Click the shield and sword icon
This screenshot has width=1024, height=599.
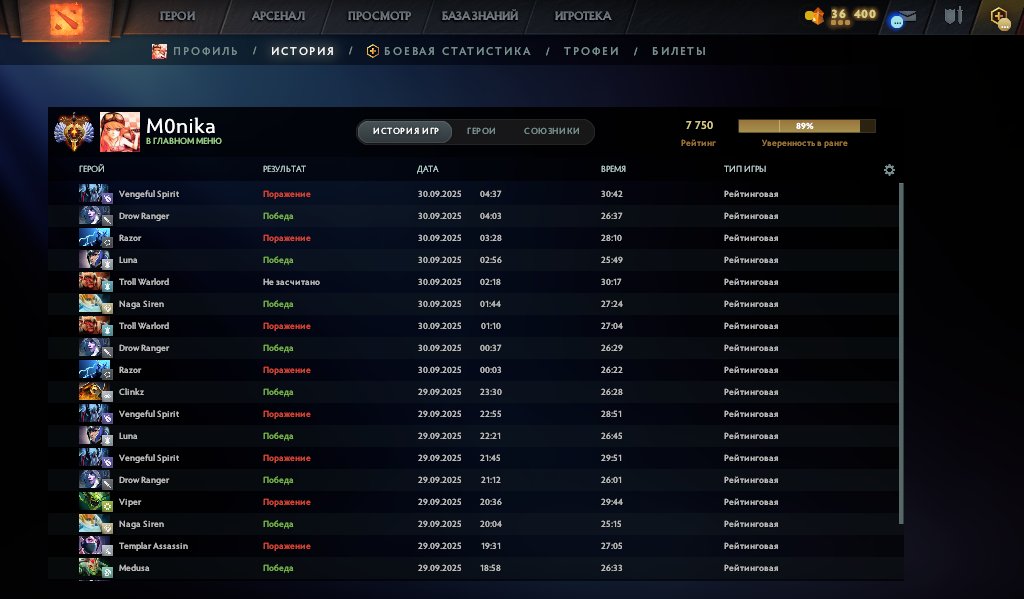click(x=953, y=16)
